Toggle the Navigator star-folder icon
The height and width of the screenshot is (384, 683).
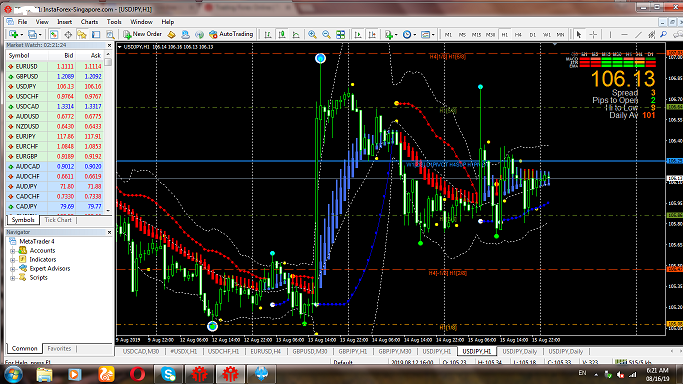(82, 34)
